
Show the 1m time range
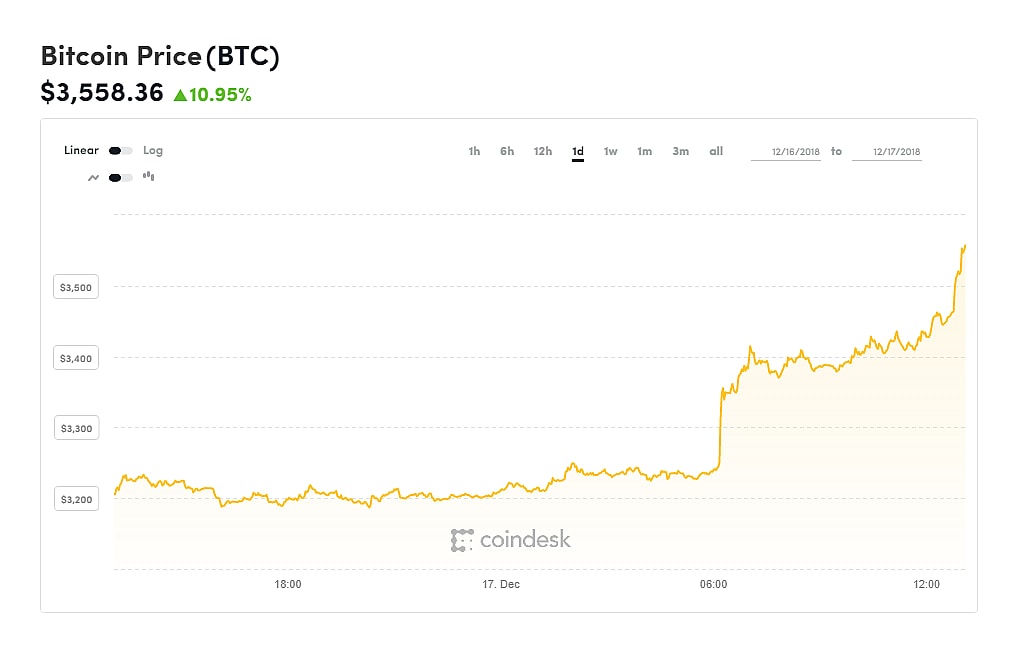[x=645, y=152]
